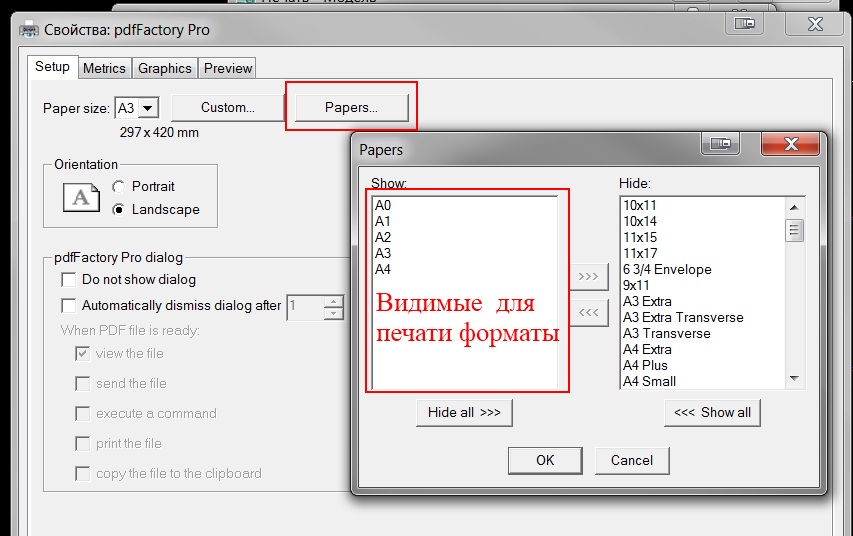This screenshot has width=853, height=536.
Task: Toggle Automatically dismiss dialog after checkbox
Action: pyautogui.click(x=69, y=305)
